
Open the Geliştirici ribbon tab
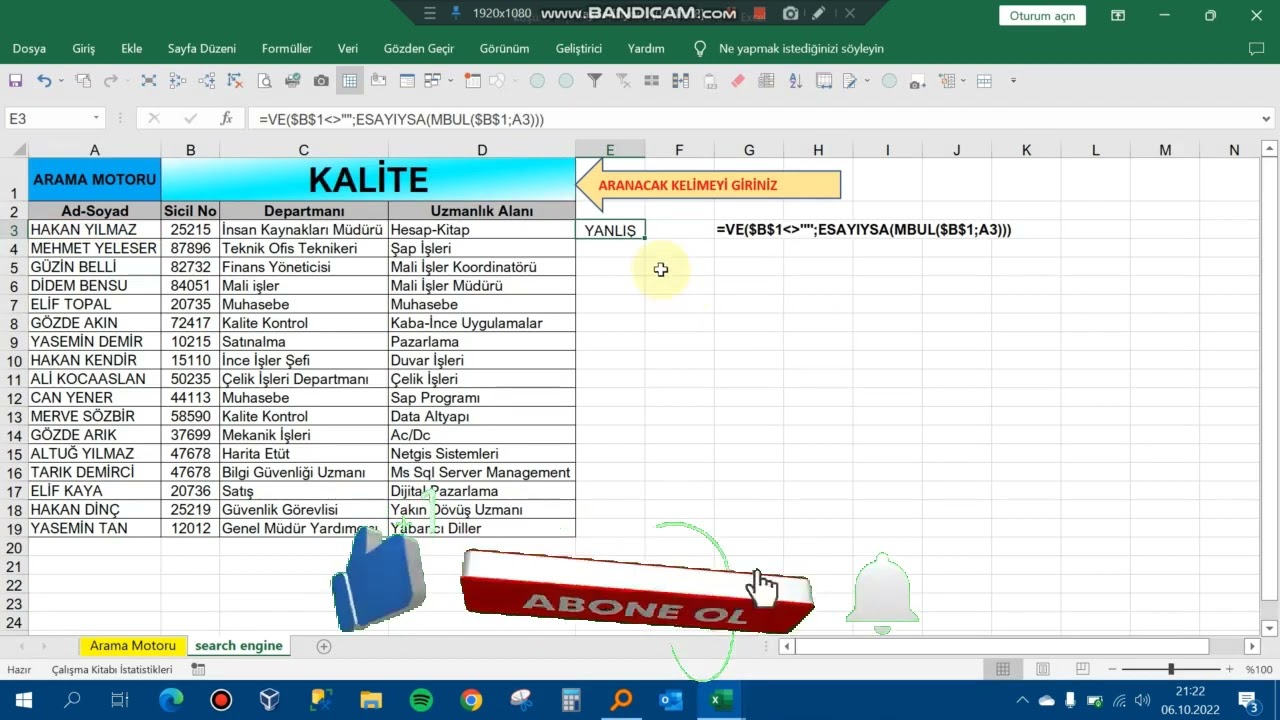coord(579,48)
